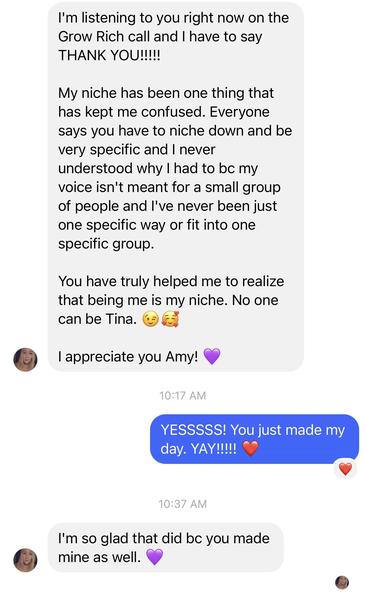The height and width of the screenshot is (600, 366).
Task: Open sender avatar beside "I appreciate you Amy!"
Action: pyautogui.click(x=25, y=359)
